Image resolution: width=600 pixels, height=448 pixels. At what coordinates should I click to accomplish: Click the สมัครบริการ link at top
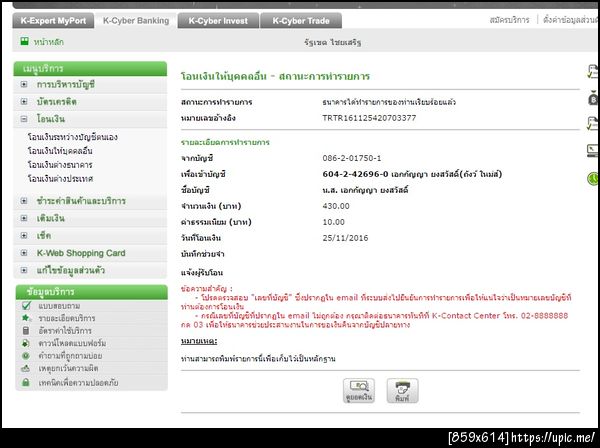tap(509, 20)
